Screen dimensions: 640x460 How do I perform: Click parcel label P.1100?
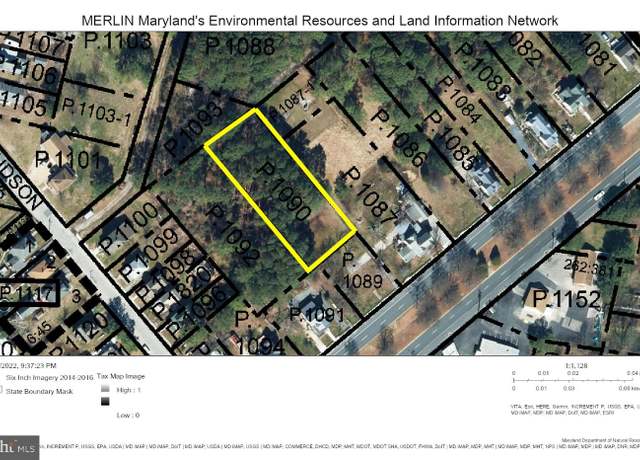coord(129,228)
